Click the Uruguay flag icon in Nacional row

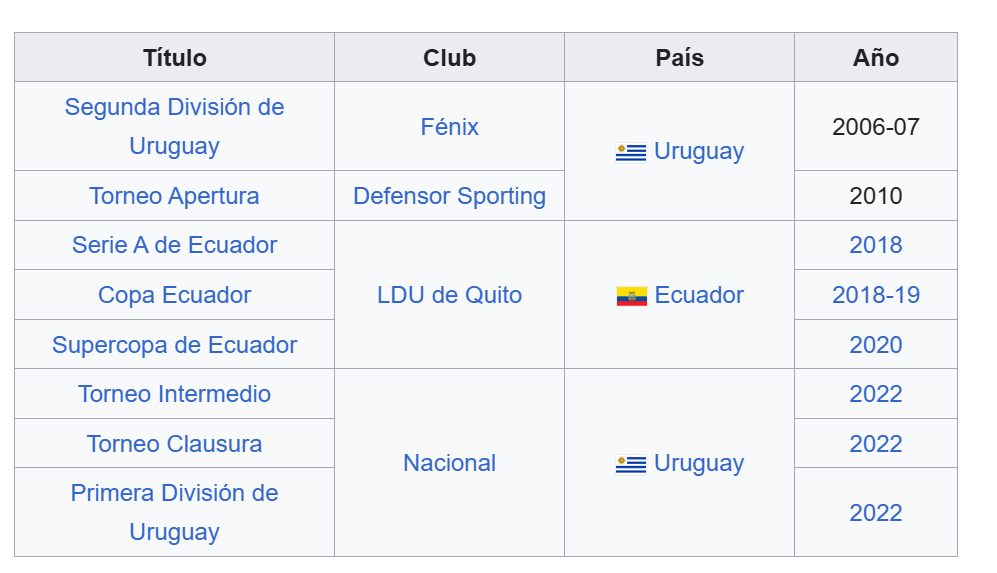point(631,464)
